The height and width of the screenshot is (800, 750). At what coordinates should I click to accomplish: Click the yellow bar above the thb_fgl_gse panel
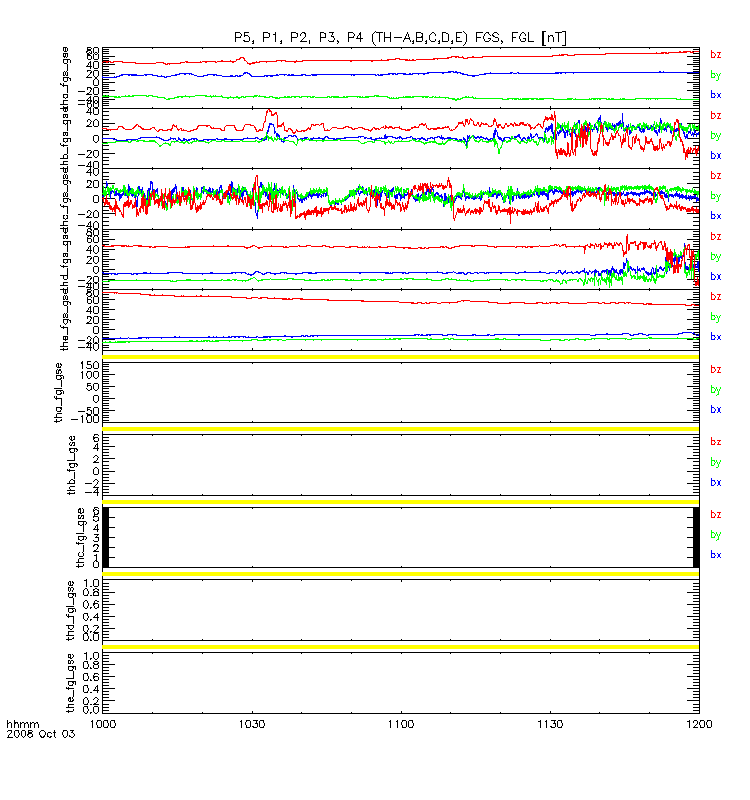pyautogui.click(x=401, y=429)
